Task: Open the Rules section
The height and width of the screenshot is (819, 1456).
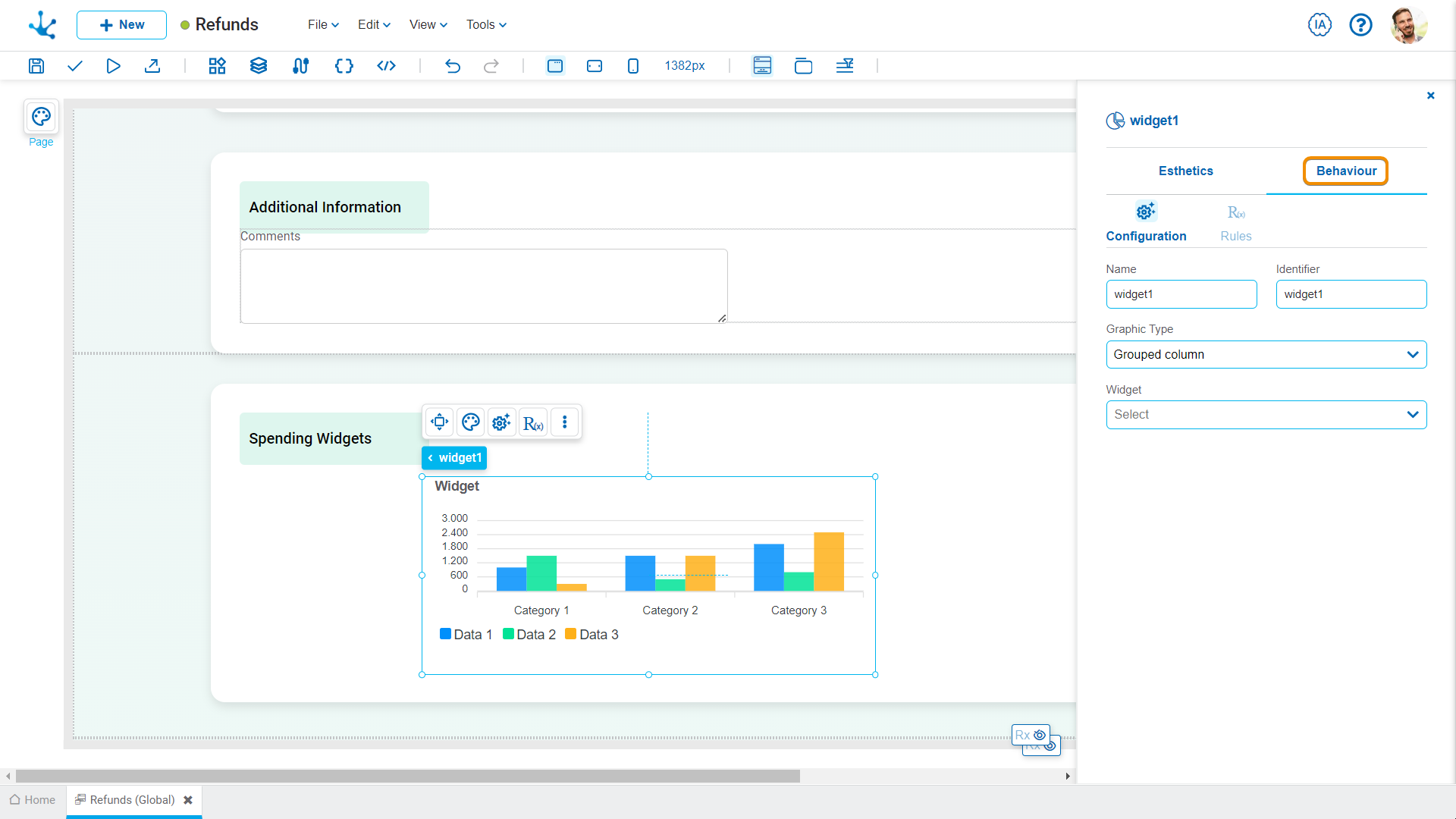Action: pos(1235,223)
